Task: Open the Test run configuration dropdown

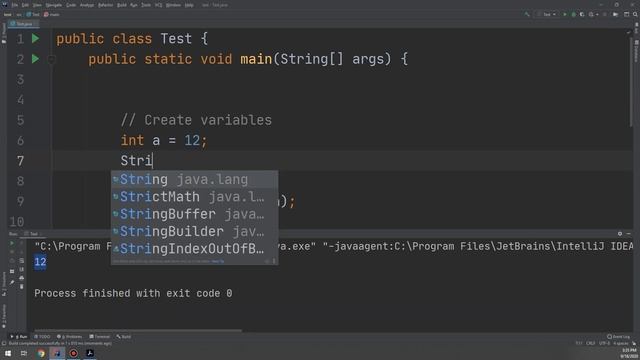Action: click(547, 14)
